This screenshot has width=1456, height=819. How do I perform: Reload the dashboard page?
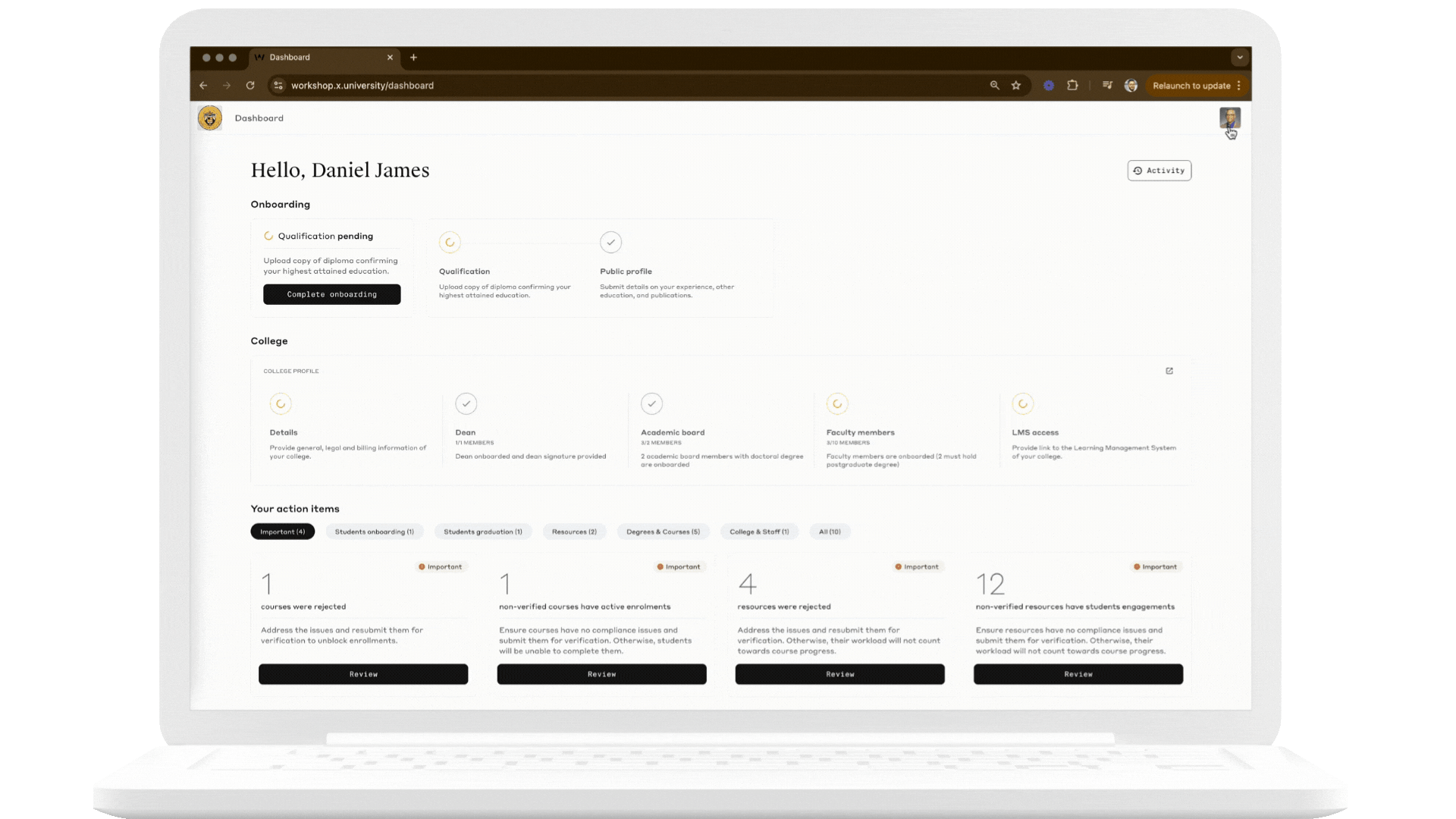tap(250, 86)
